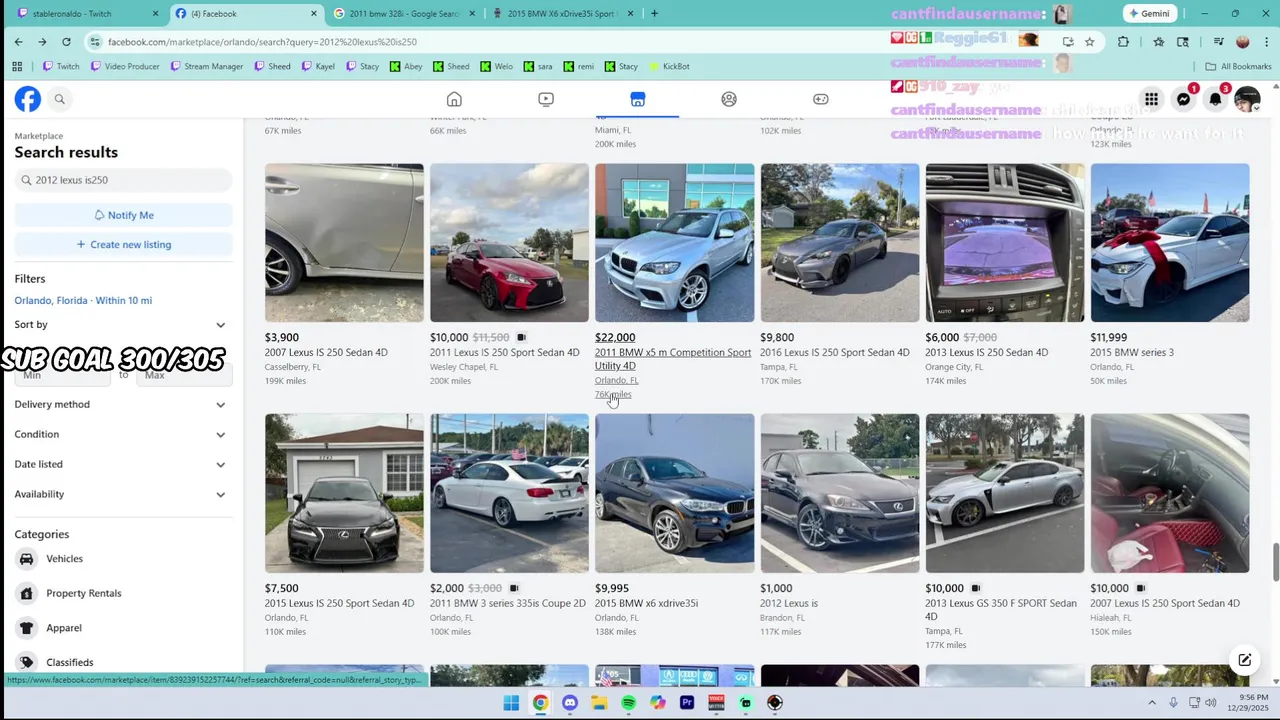This screenshot has height=720, width=1280.
Task: Open Adobe Premiere Pro from the taskbar
Action: click(687, 703)
